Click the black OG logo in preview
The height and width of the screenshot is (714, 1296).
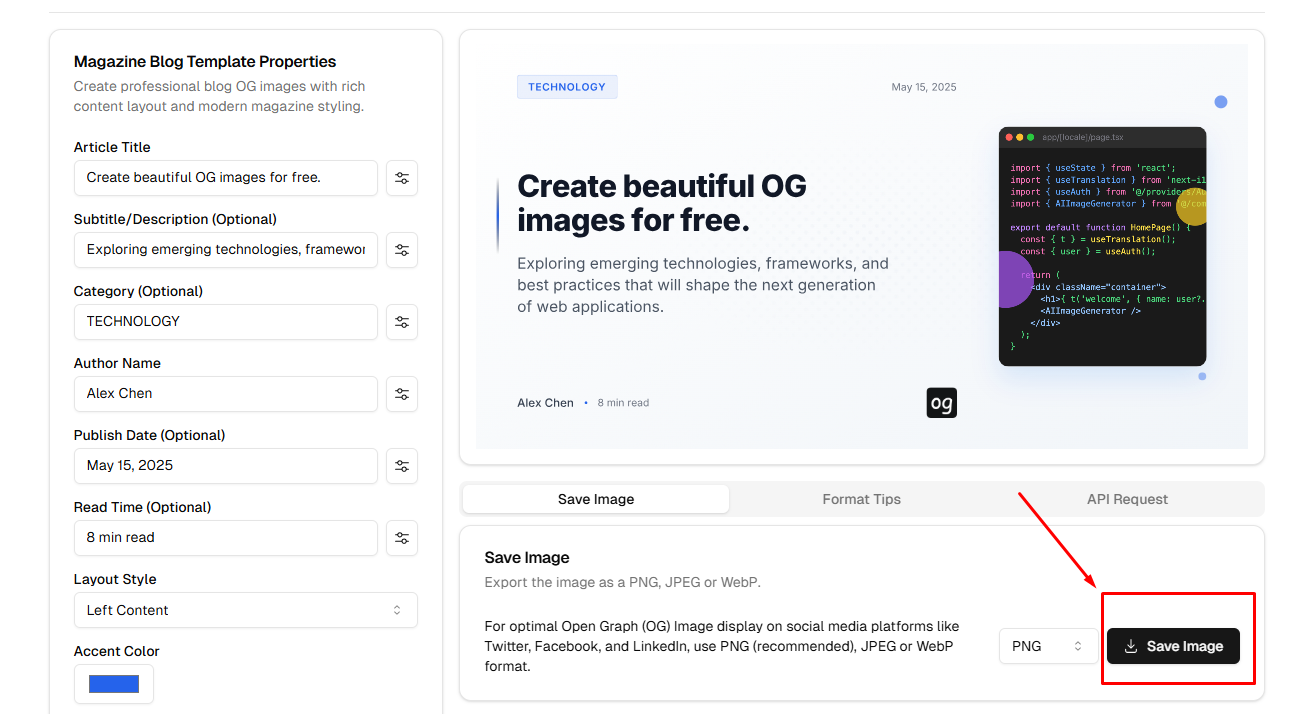(x=941, y=403)
